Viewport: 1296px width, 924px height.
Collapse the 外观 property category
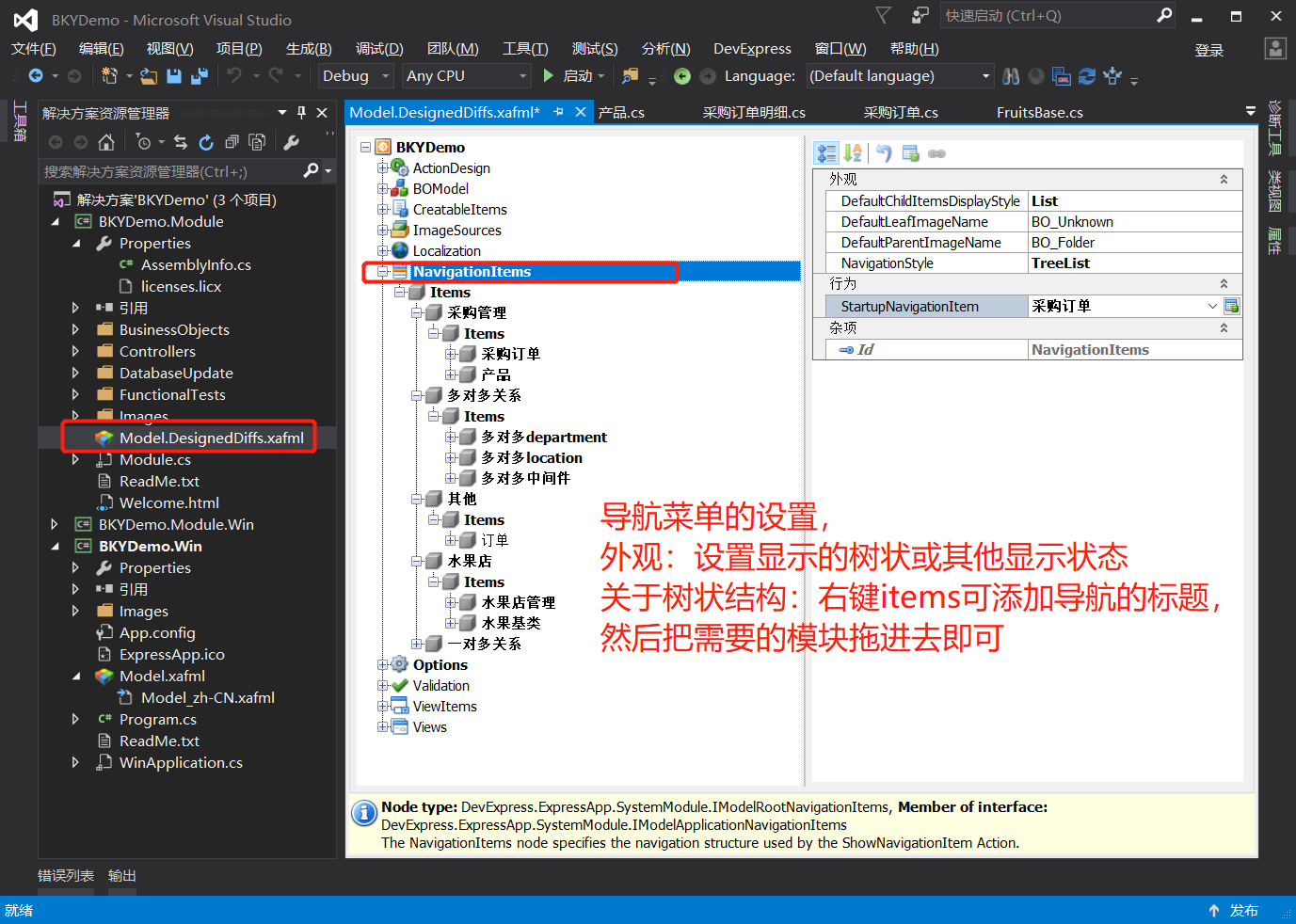[x=1224, y=180]
